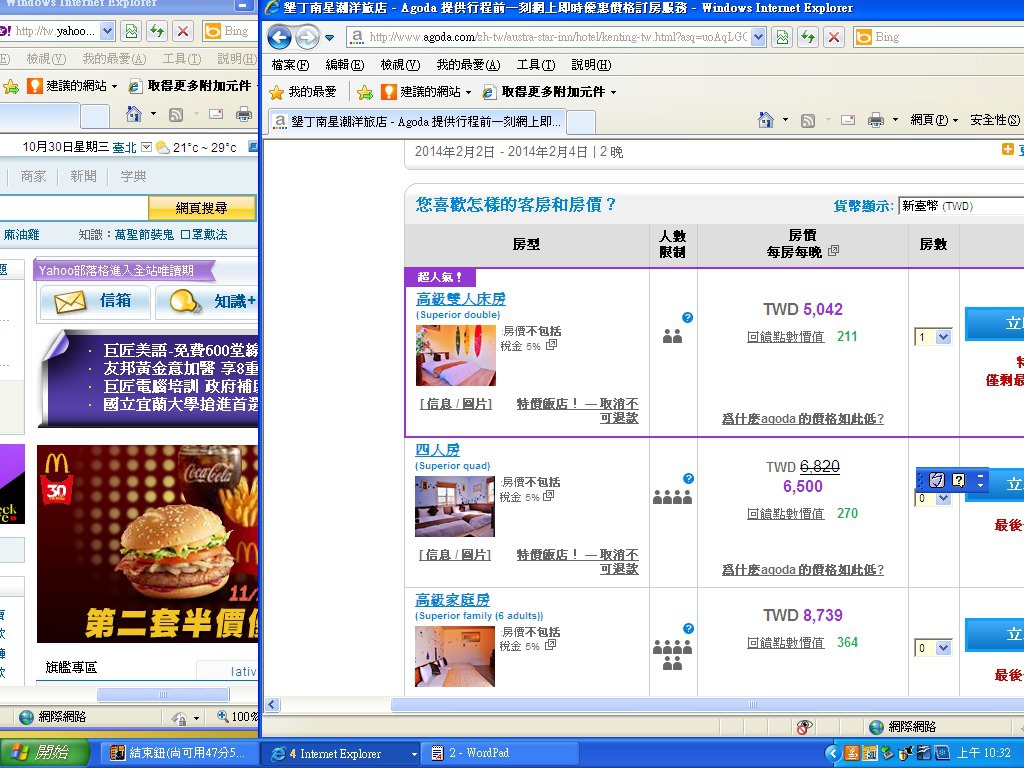Open home page in Agoda window
This screenshot has height=768, width=1024.
pos(766,120)
